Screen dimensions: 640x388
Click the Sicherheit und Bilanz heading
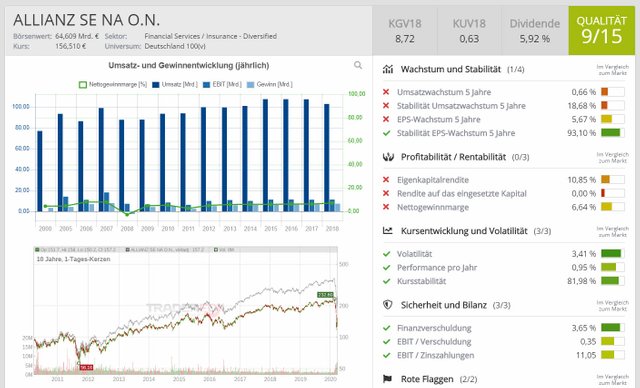click(444, 305)
